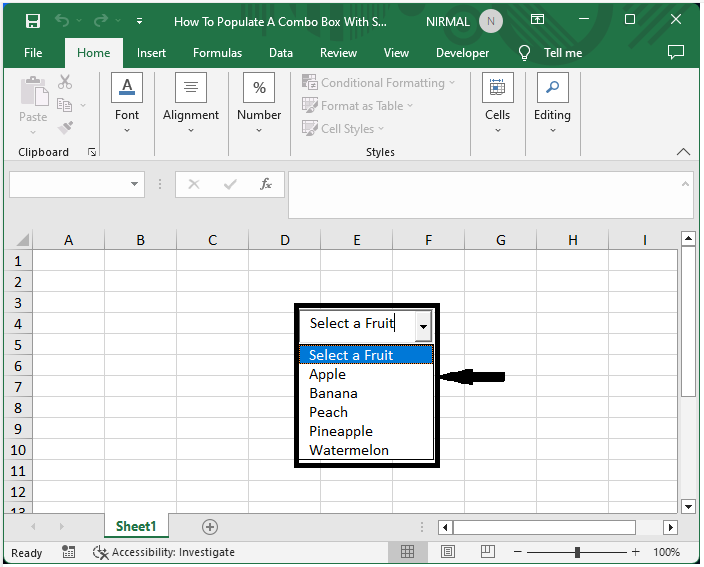Open Customize Quick Access Toolbar menu
Image resolution: width=704 pixels, height=567 pixels.
tap(140, 21)
